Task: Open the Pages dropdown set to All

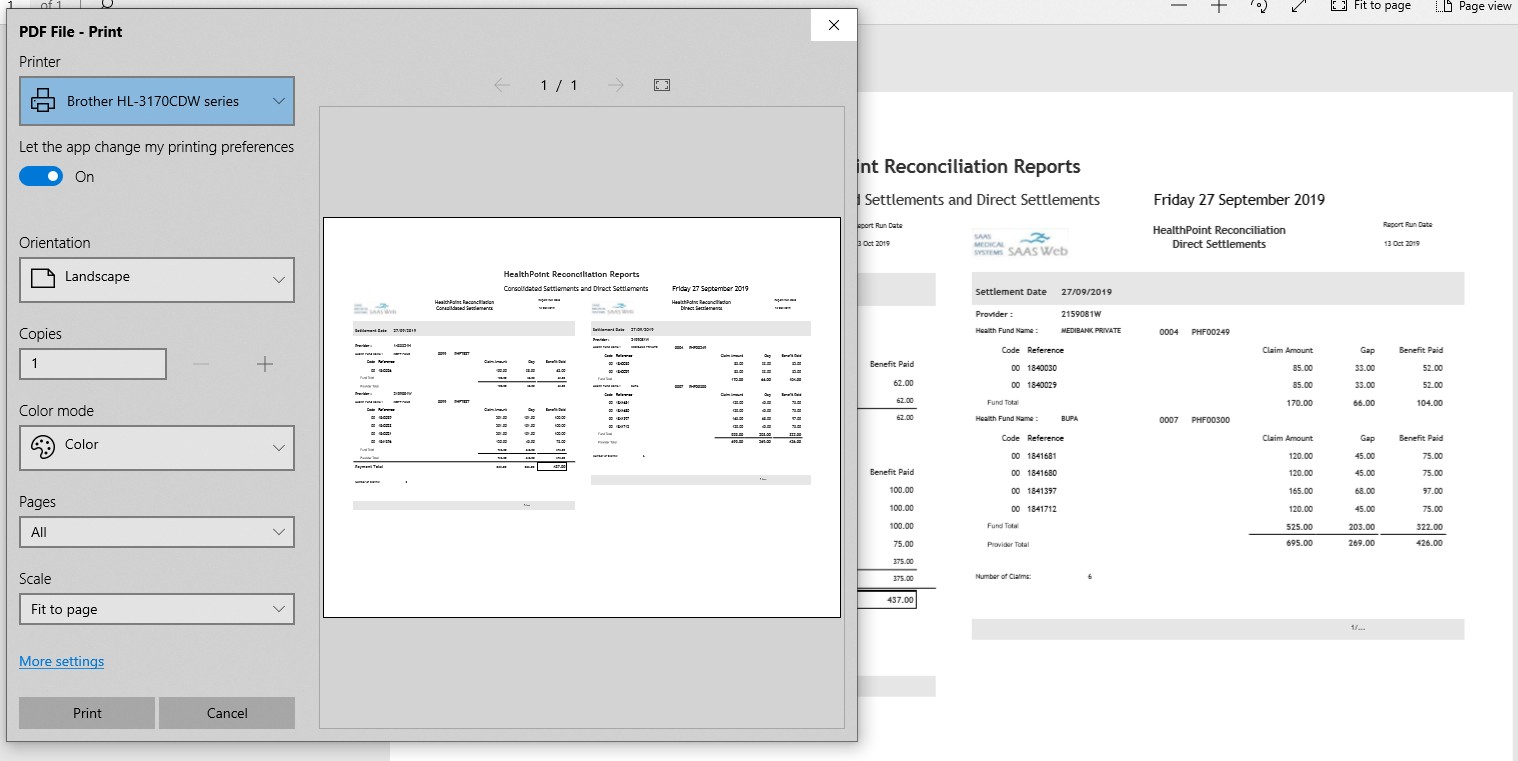Action: tap(157, 532)
